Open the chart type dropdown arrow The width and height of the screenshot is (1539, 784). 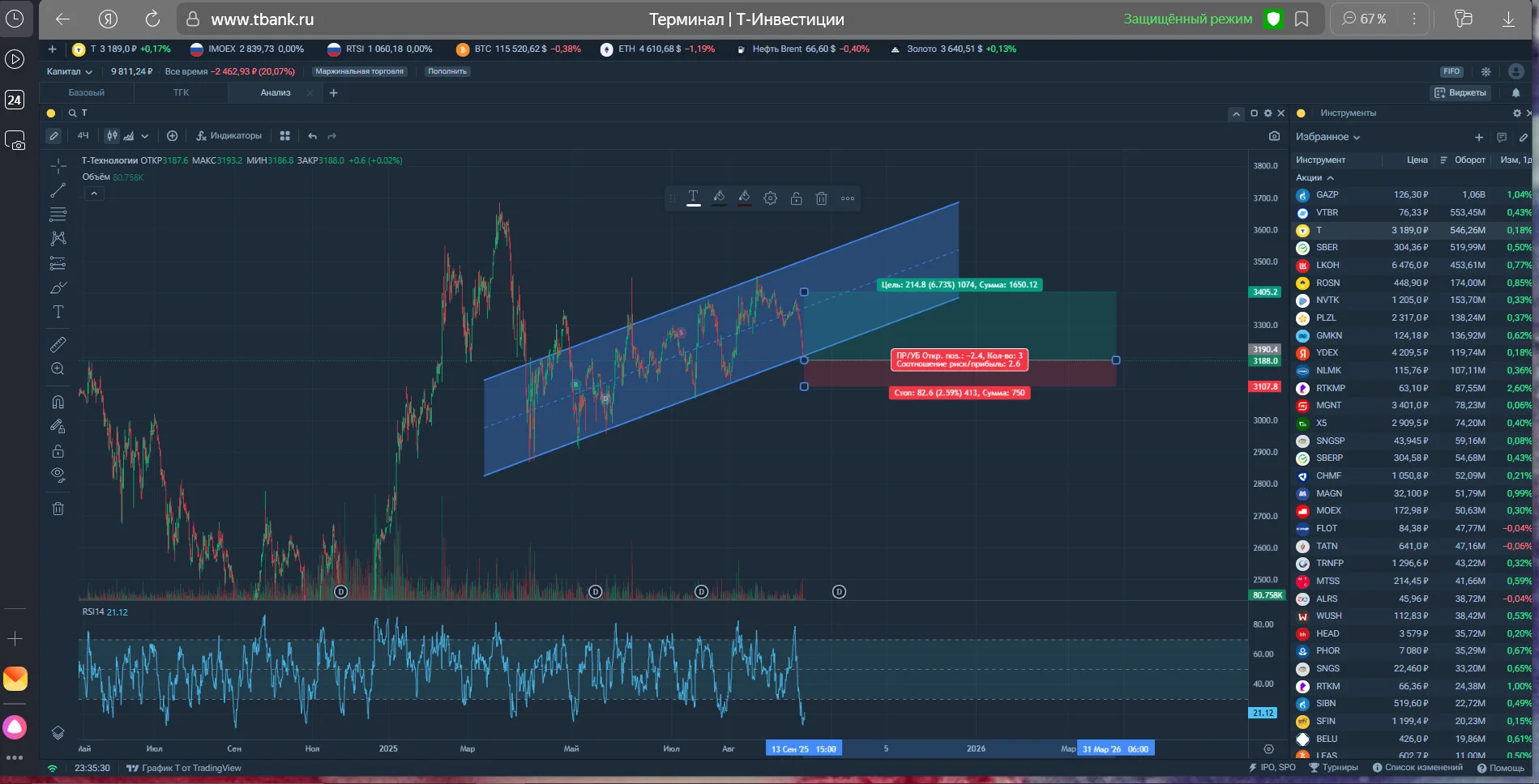click(145, 136)
